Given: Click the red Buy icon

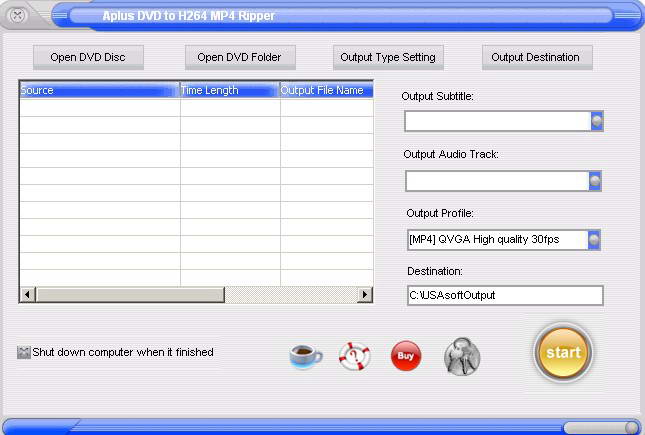Looking at the screenshot, I should tap(406, 356).
